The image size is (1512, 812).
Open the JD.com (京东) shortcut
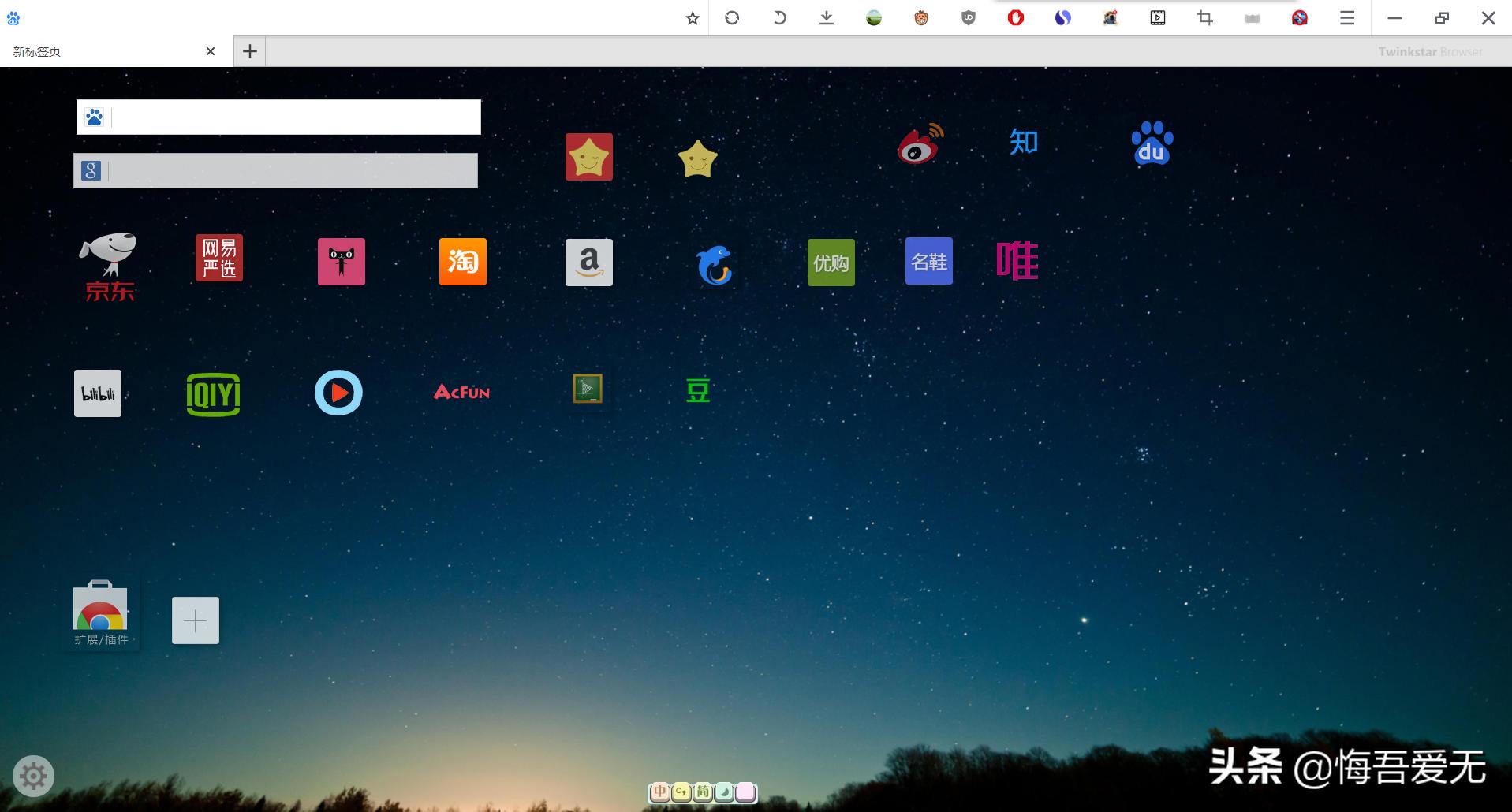point(109,266)
